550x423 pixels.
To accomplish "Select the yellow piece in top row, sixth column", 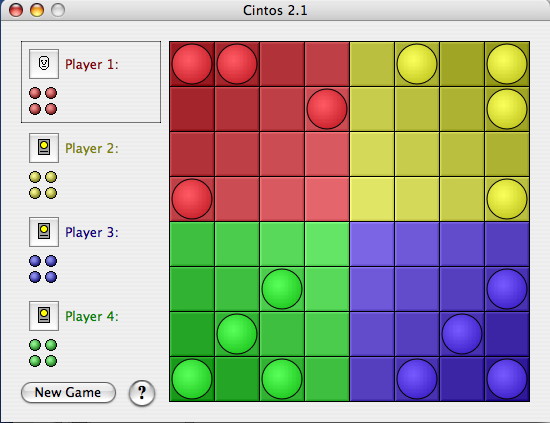I will point(417,64).
